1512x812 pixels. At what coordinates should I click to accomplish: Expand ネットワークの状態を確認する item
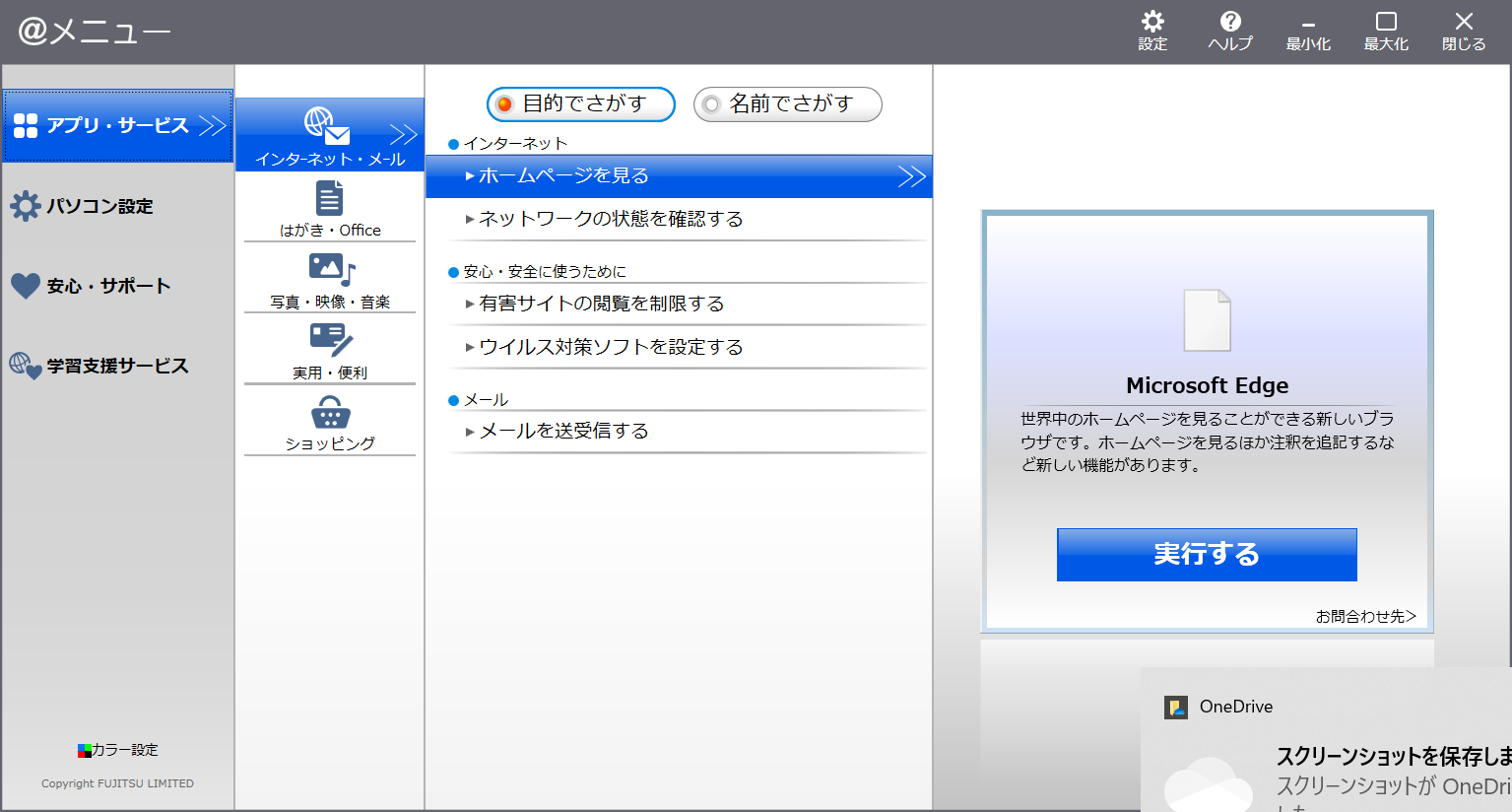(611, 219)
